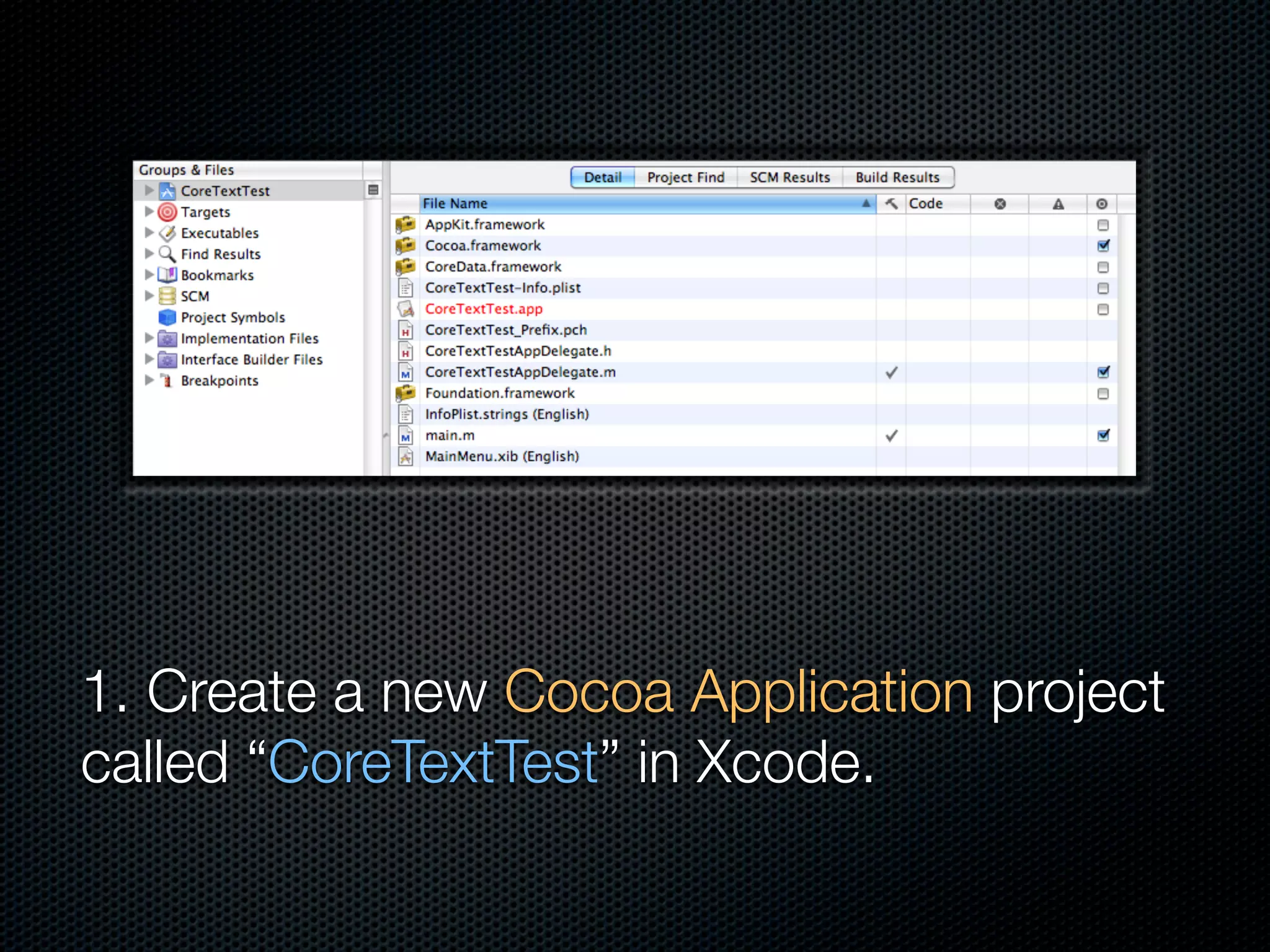
Task: Click the Project Symbols cube icon
Action: point(167,317)
